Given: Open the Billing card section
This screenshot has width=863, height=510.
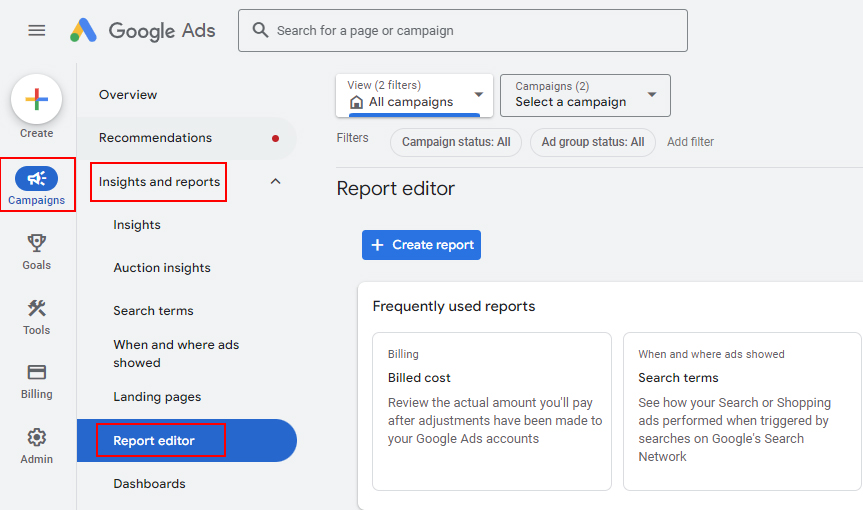Looking at the screenshot, I should (x=36, y=381).
